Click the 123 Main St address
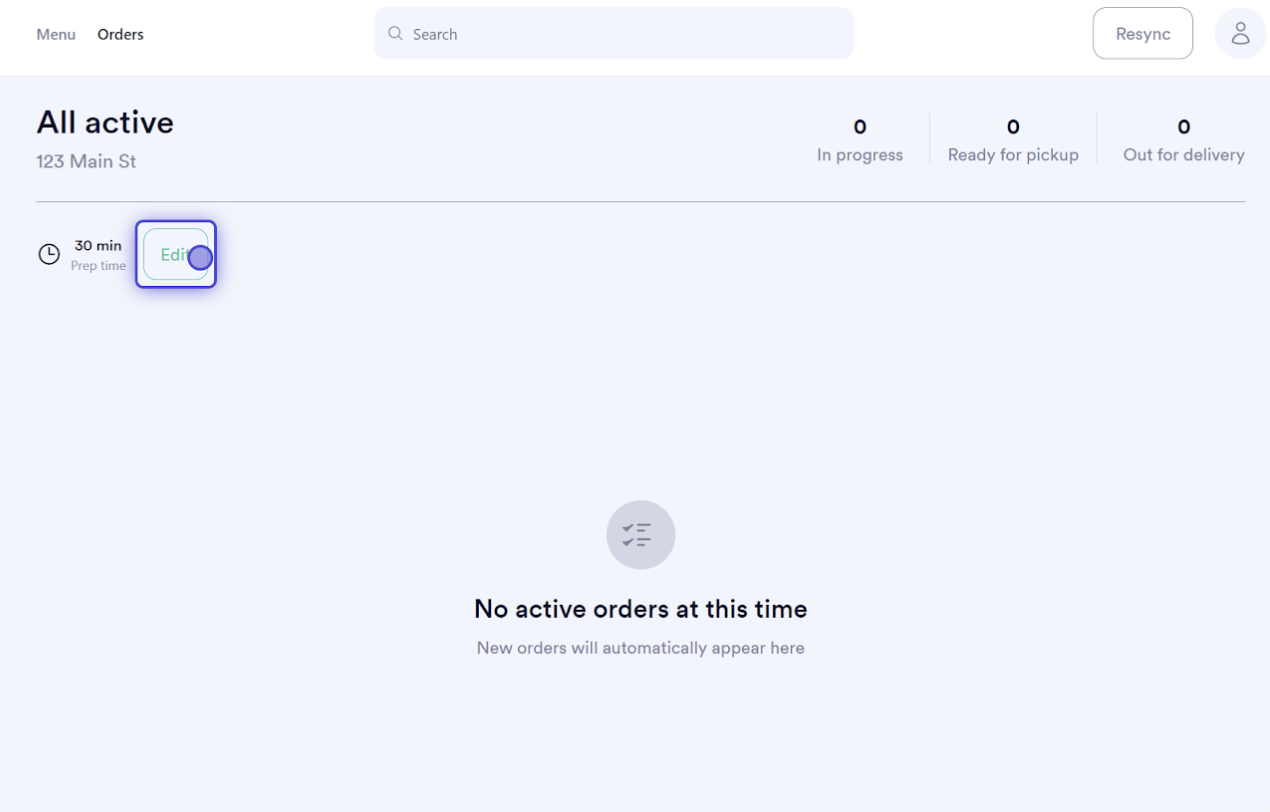Viewport: 1270px width, 812px height. (86, 161)
